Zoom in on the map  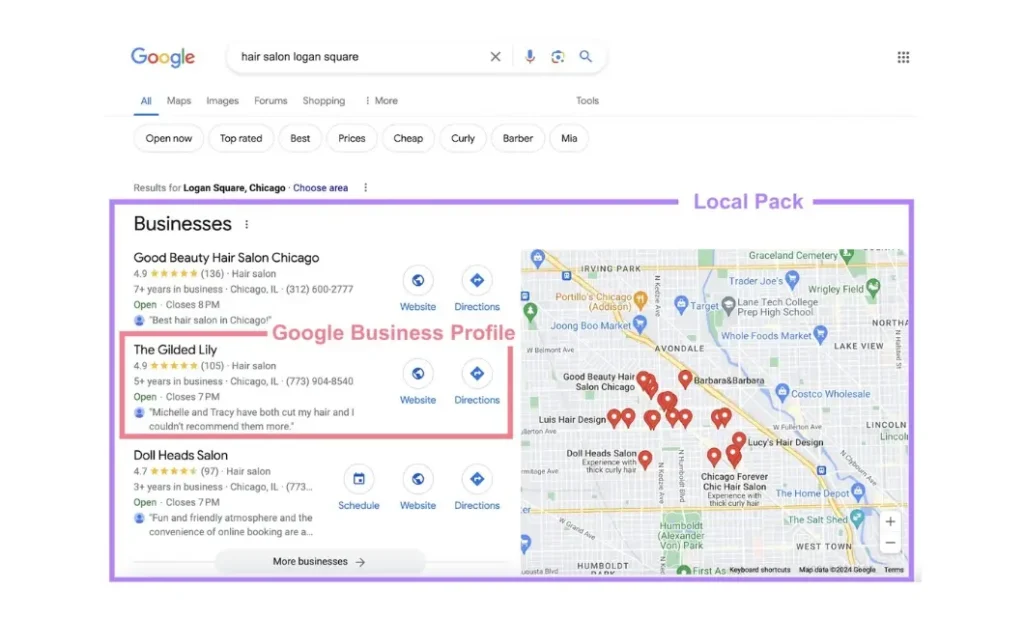890,522
